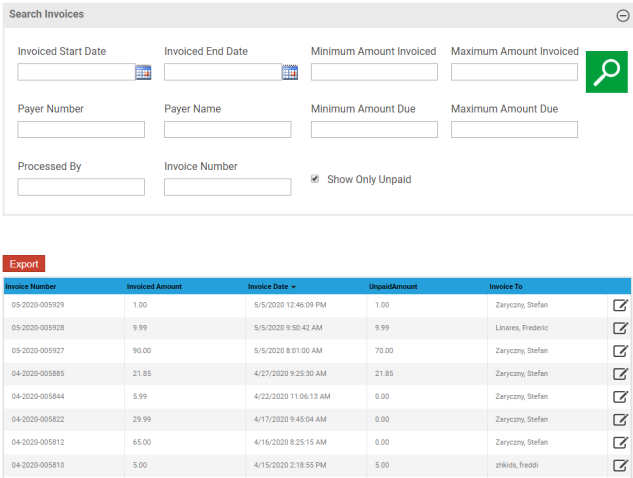Screen dimensions: 633x478
Task: Open calendar picker for Invoiced Start Date
Action: coord(143,72)
